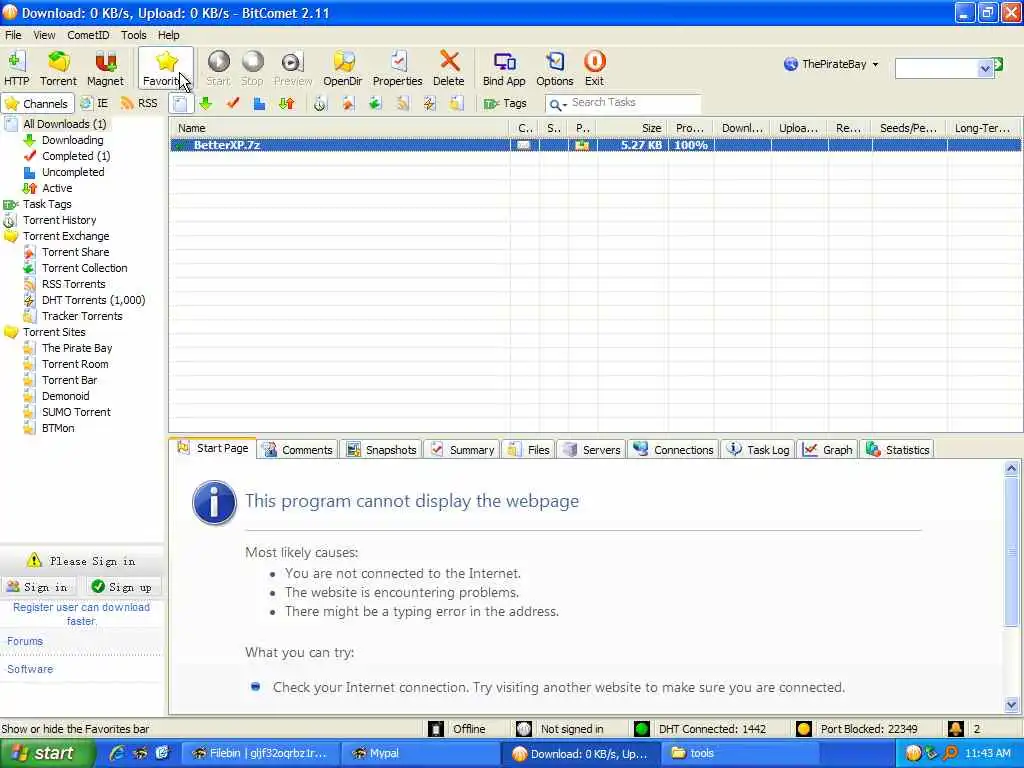Open a Torrent file via toolbar

pos(58,68)
